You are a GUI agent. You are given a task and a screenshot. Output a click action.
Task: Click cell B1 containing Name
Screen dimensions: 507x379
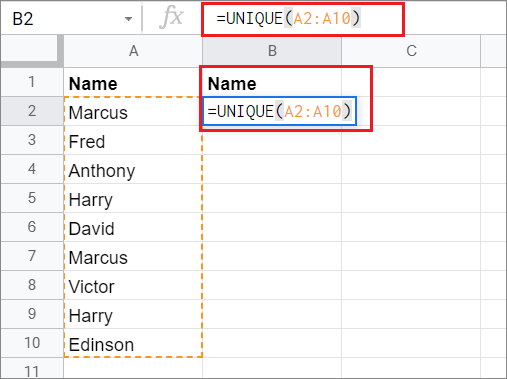(x=272, y=82)
